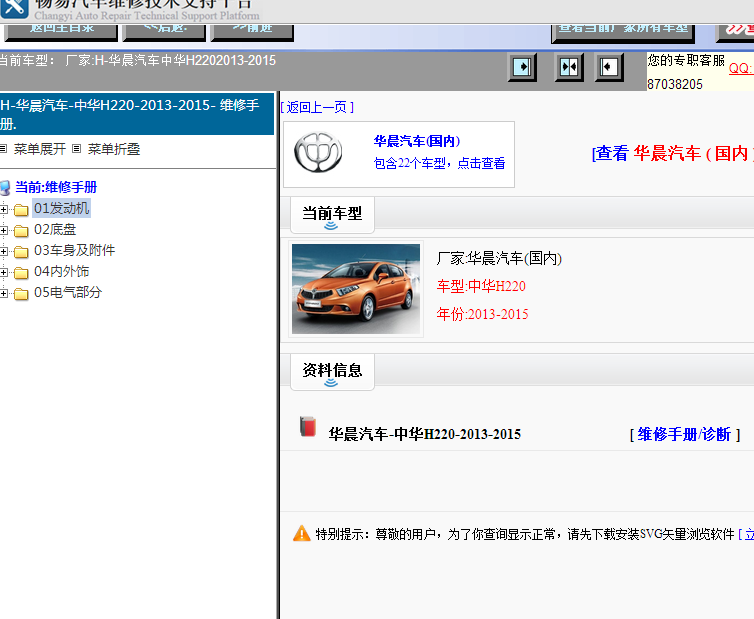754x619 pixels.
Task: Expand the 01发动机 tree node
Action: coord(4,210)
